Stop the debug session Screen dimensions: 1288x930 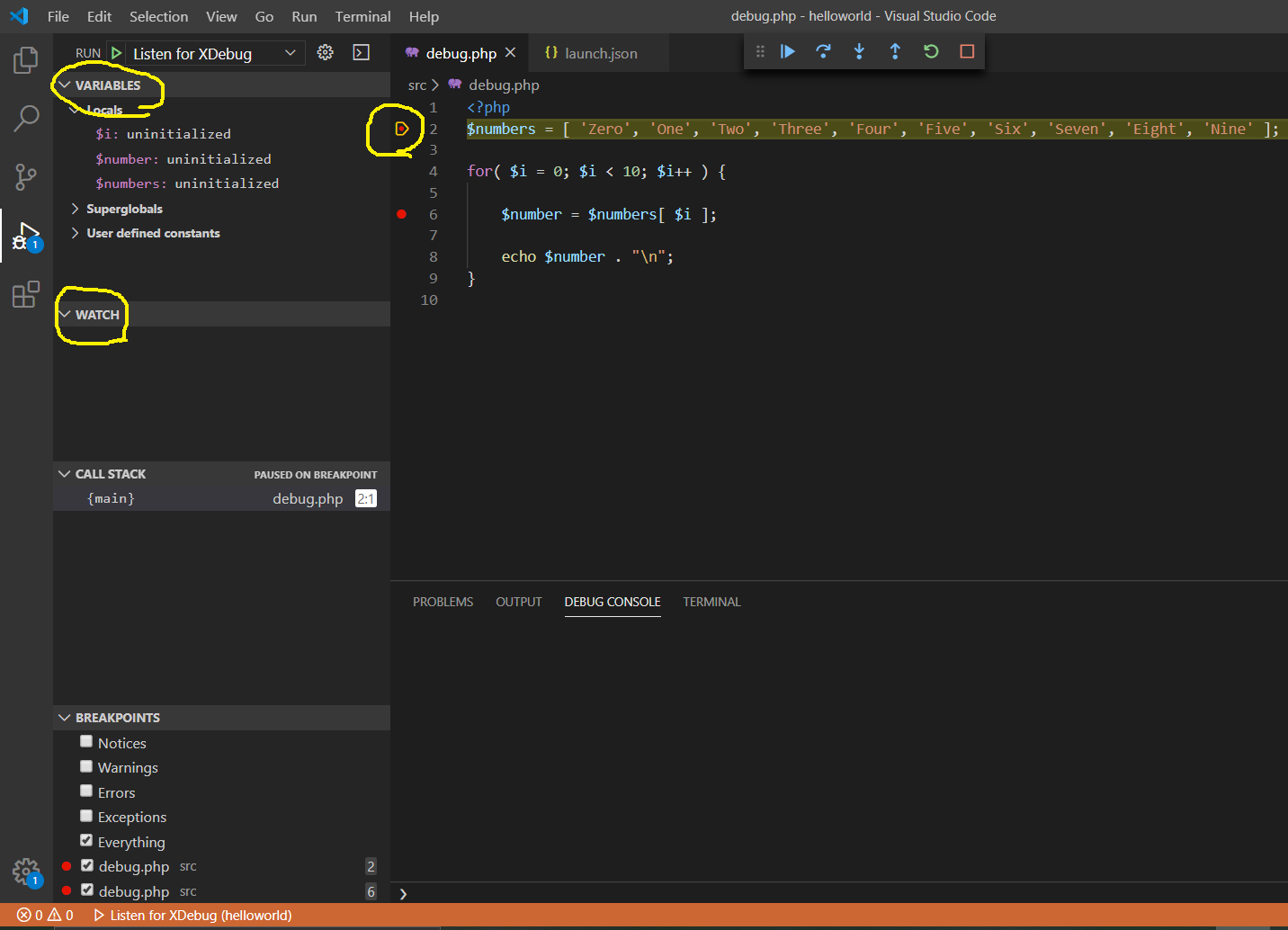pos(967,51)
